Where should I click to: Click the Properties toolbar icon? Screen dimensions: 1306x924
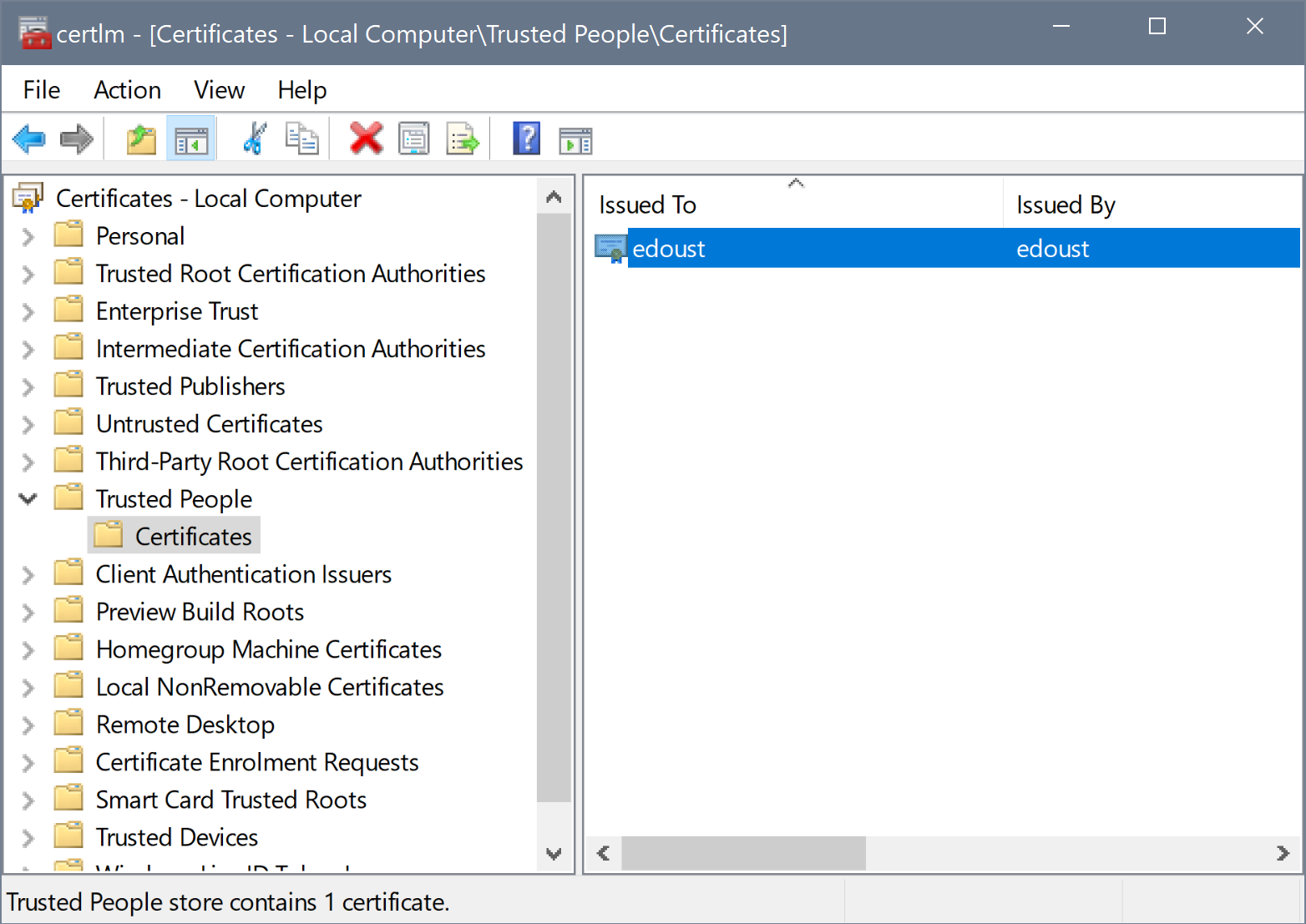[414, 139]
